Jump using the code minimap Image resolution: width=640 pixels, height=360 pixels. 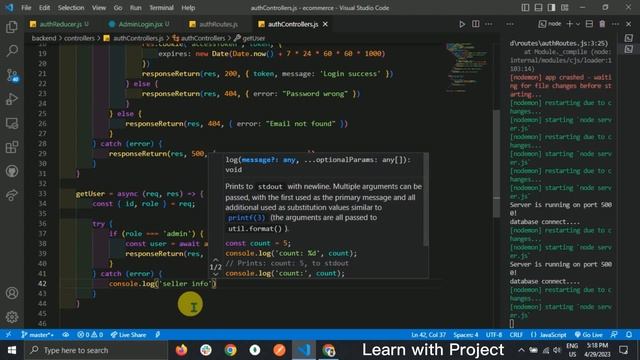tap(467, 67)
